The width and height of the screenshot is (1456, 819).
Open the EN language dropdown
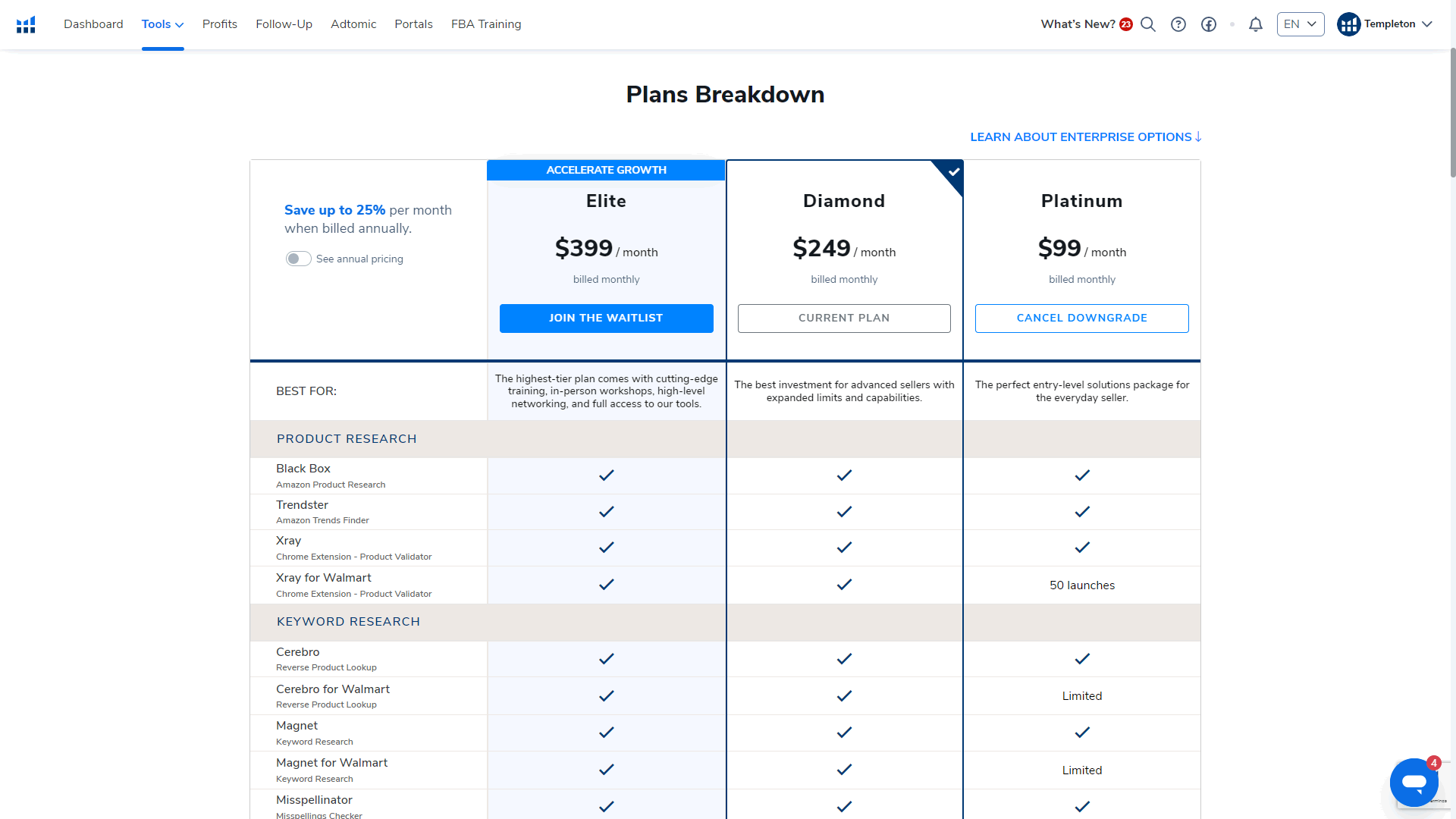tap(1300, 23)
